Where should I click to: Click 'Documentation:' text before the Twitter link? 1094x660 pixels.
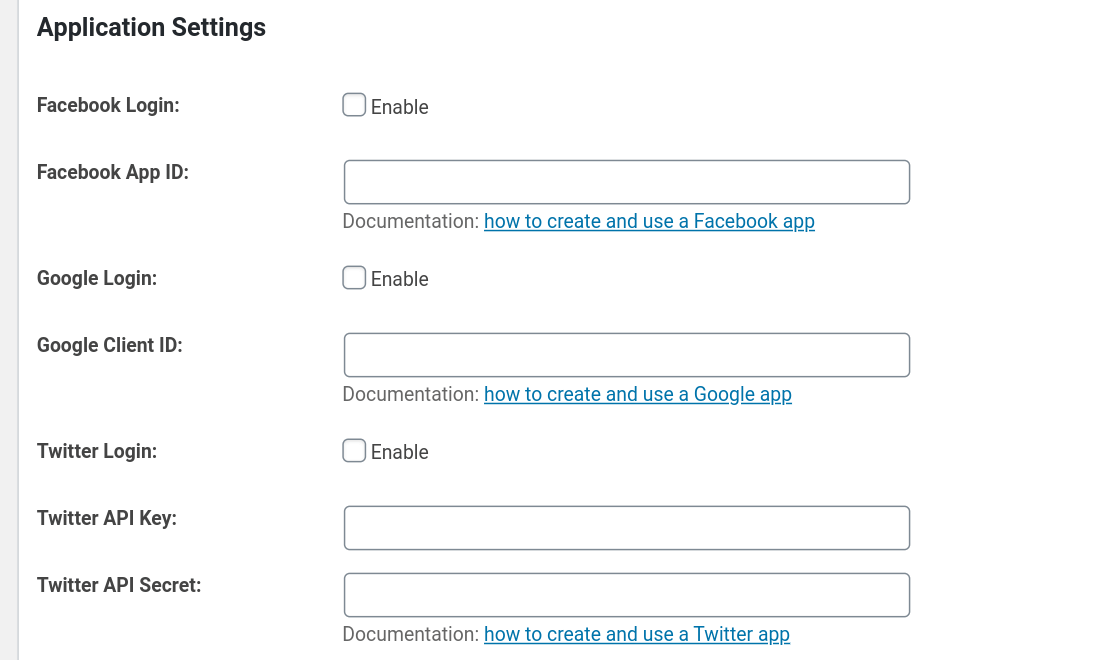(411, 634)
